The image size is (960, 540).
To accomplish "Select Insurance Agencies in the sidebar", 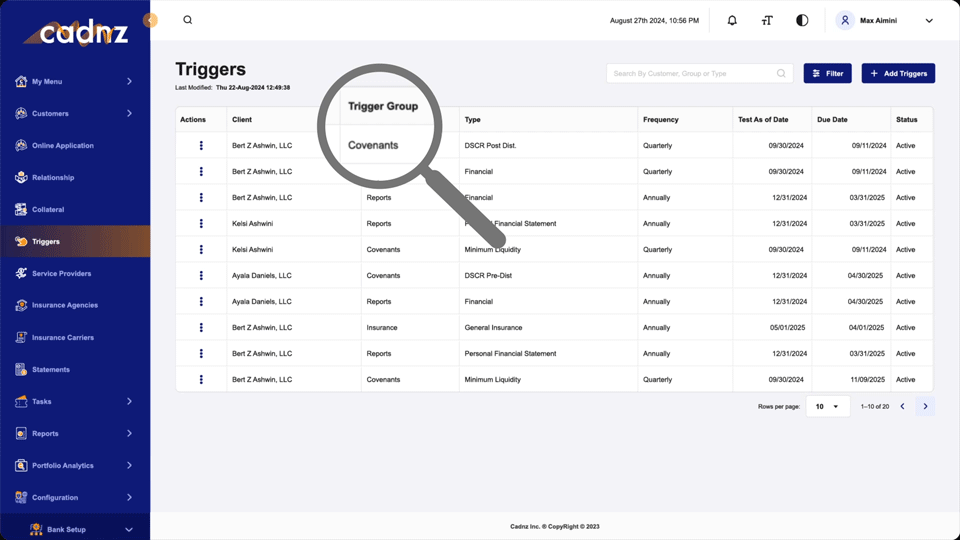I will tap(64, 306).
